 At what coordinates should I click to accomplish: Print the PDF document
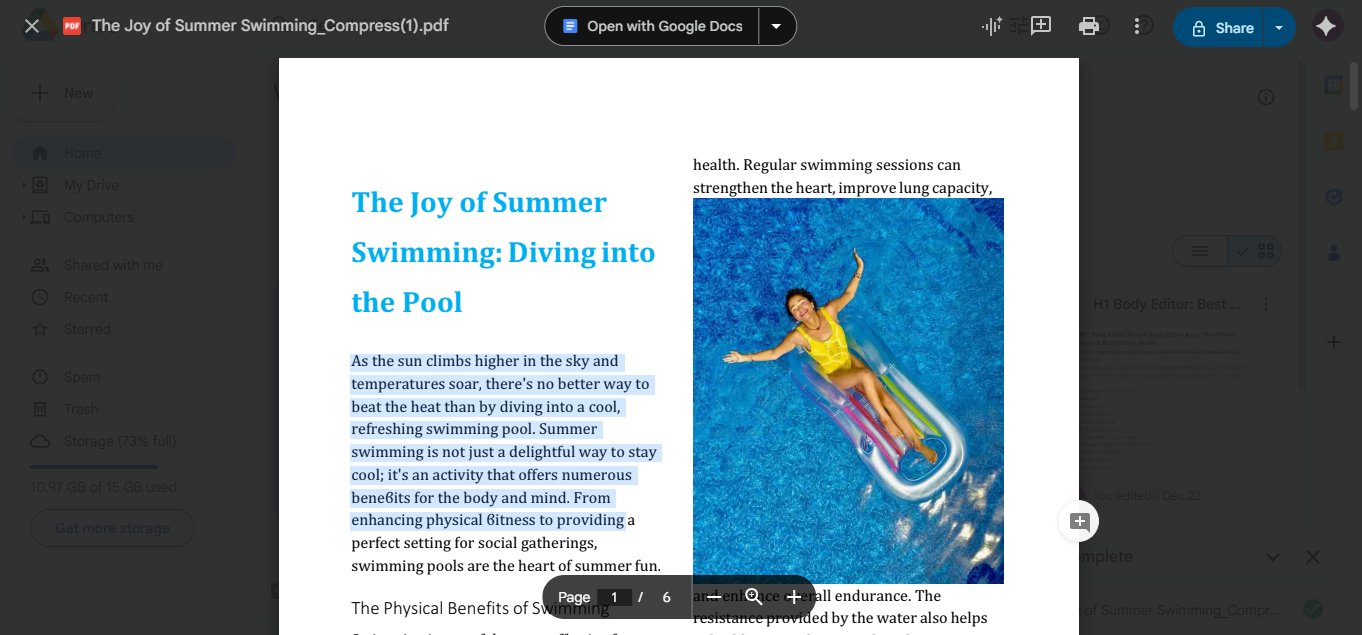(1089, 25)
